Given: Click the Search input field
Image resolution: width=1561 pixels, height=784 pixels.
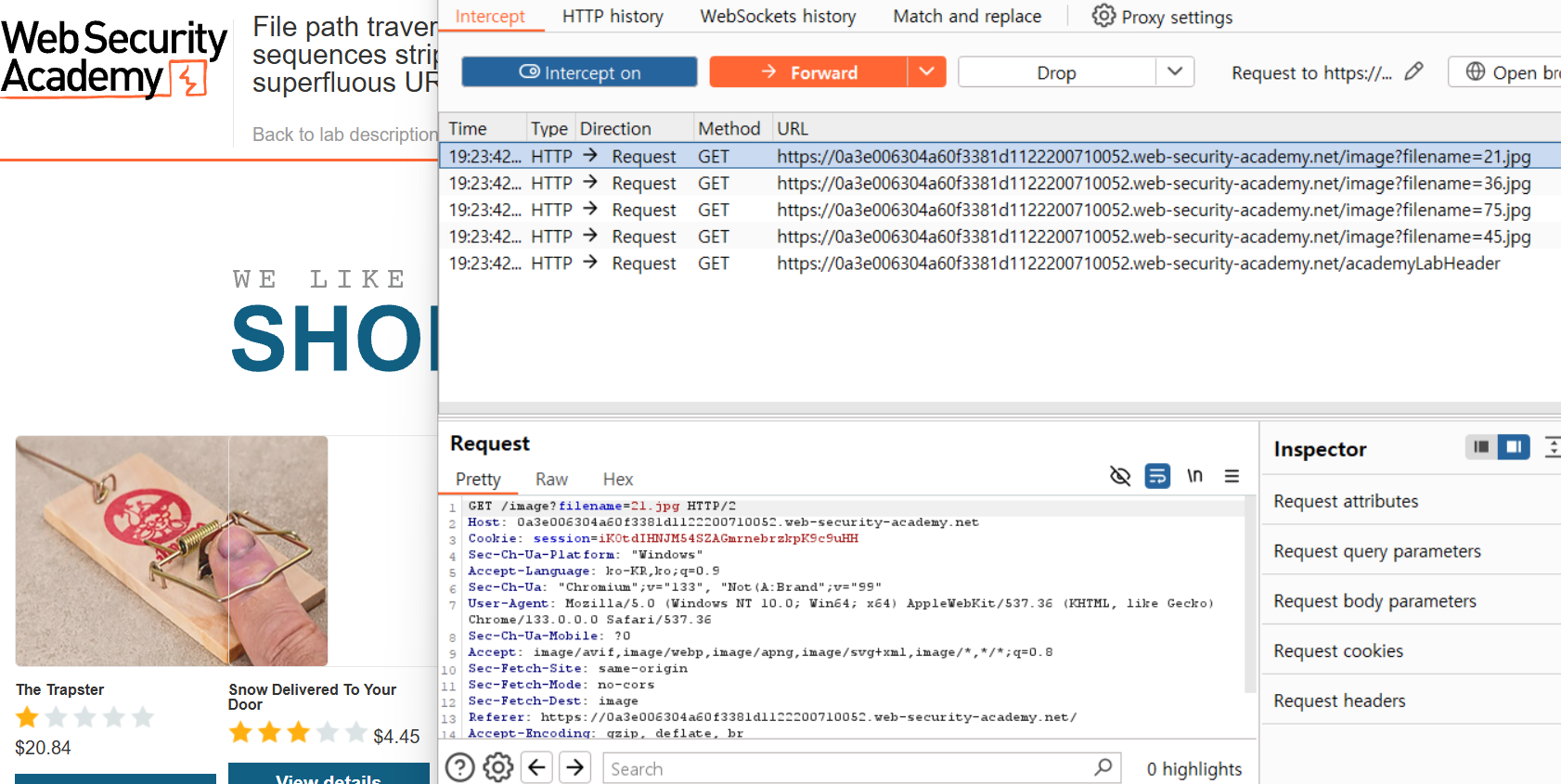Looking at the screenshot, I should coord(861,768).
